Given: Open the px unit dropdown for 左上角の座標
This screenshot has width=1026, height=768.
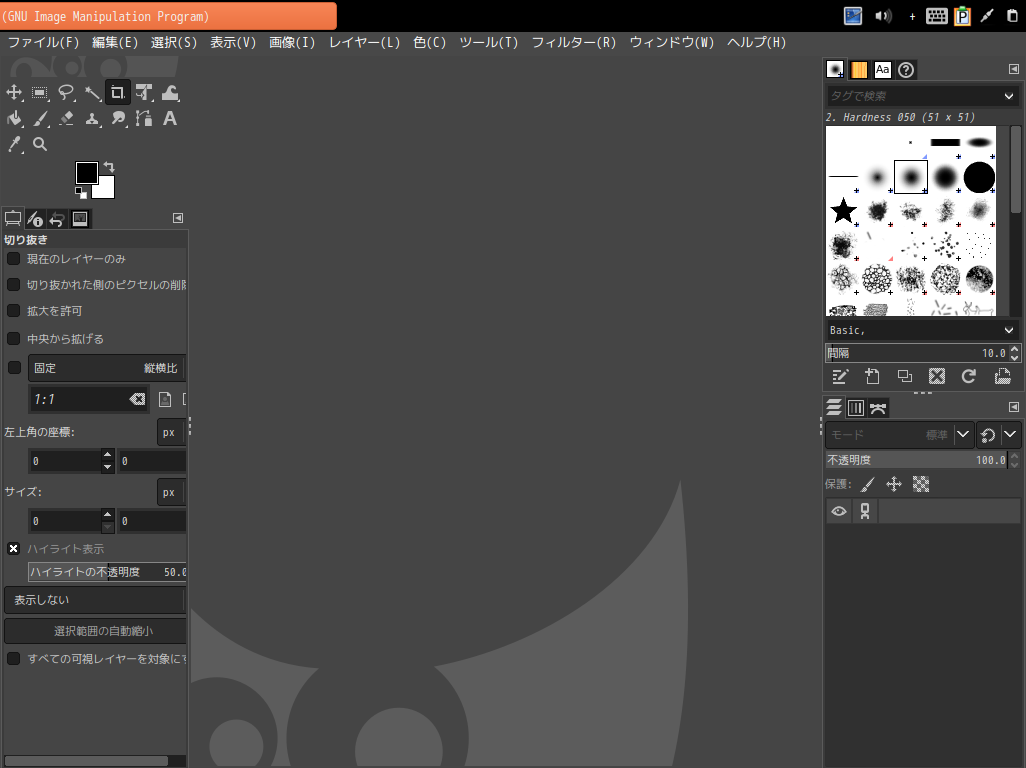Looking at the screenshot, I should [x=170, y=432].
